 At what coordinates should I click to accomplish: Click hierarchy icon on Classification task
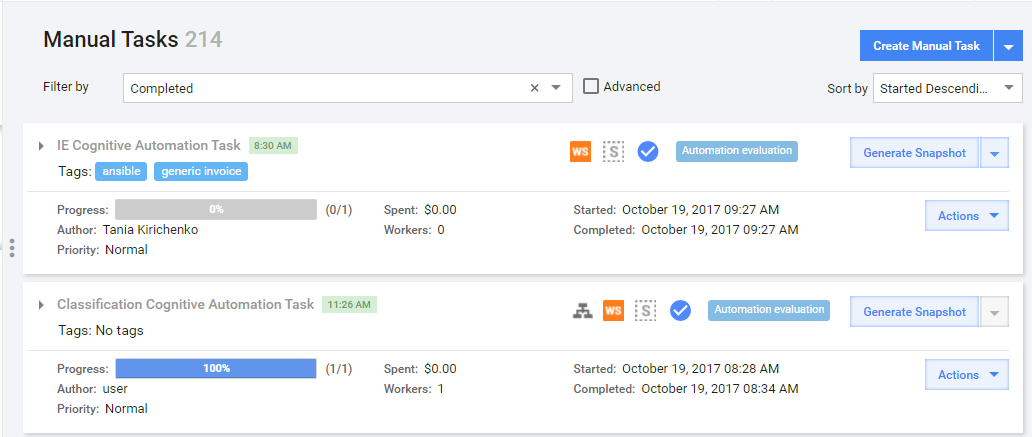click(582, 311)
